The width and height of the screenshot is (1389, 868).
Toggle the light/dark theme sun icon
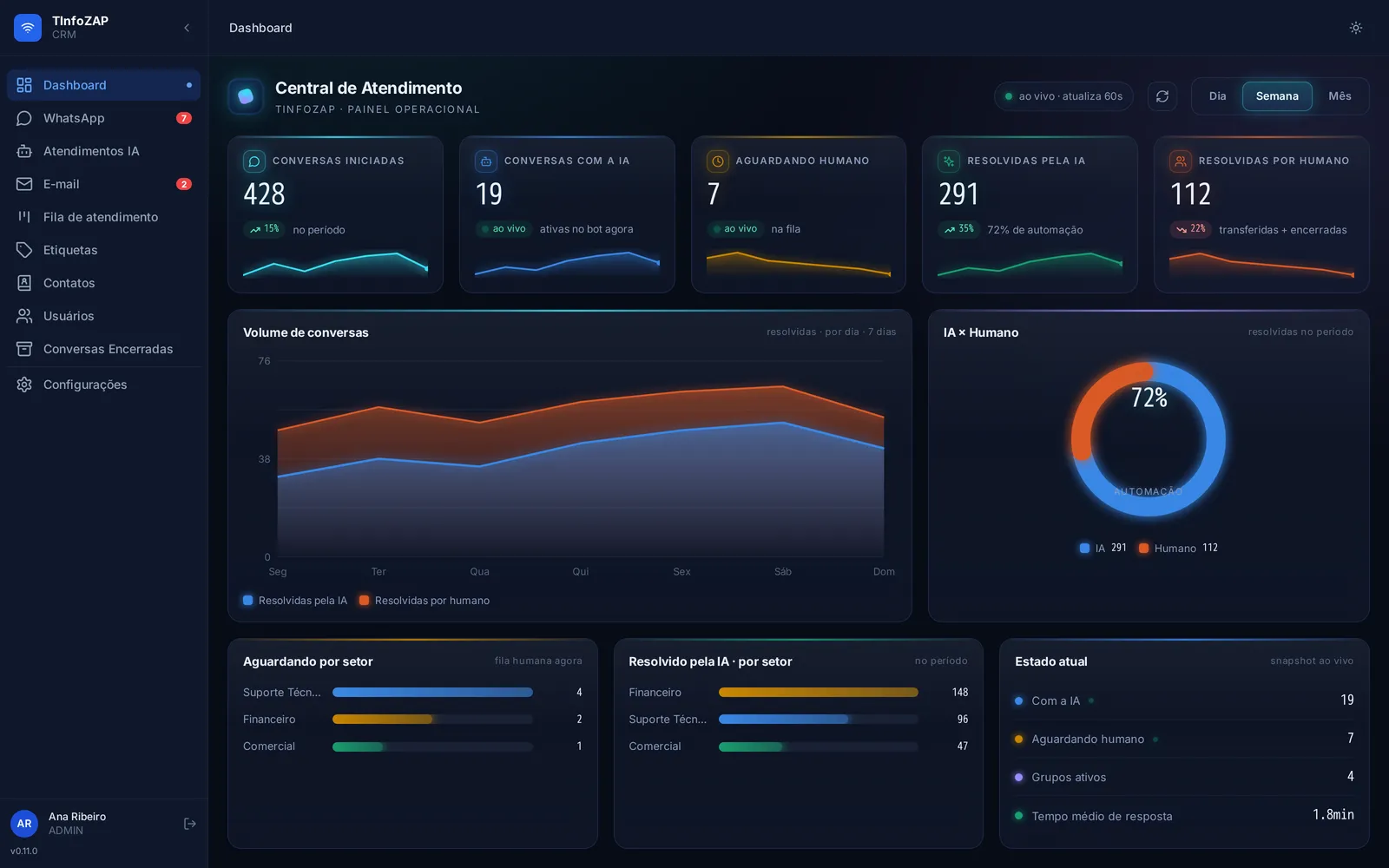click(1356, 28)
